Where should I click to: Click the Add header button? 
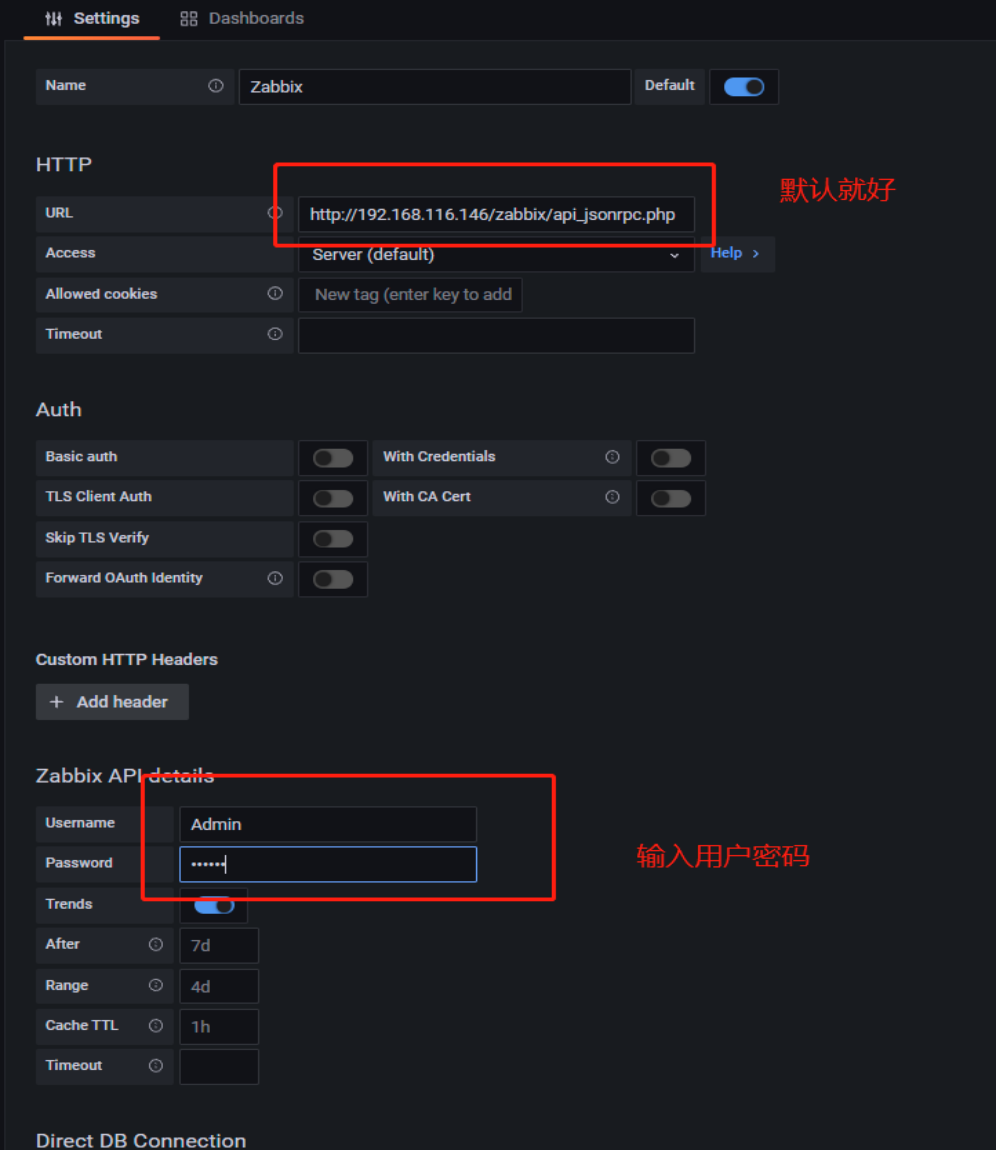point(112,702)
